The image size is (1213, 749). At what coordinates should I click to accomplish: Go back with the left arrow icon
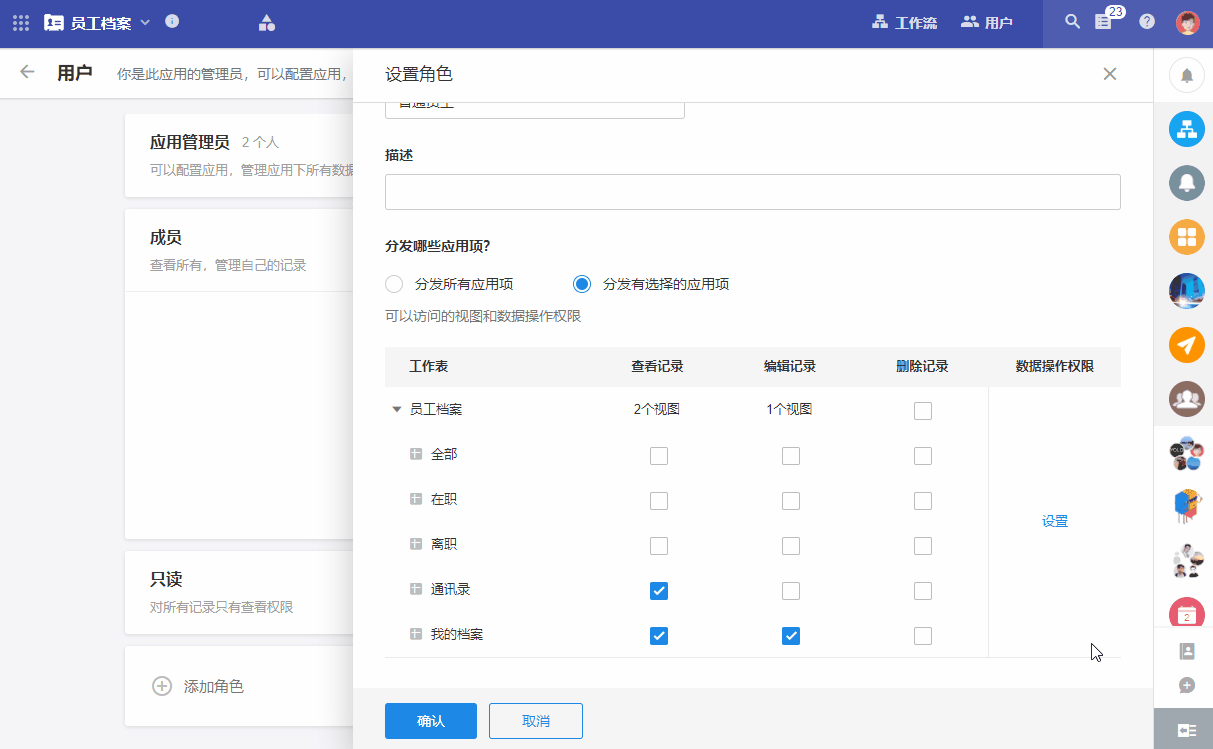(x=27, y=72)
